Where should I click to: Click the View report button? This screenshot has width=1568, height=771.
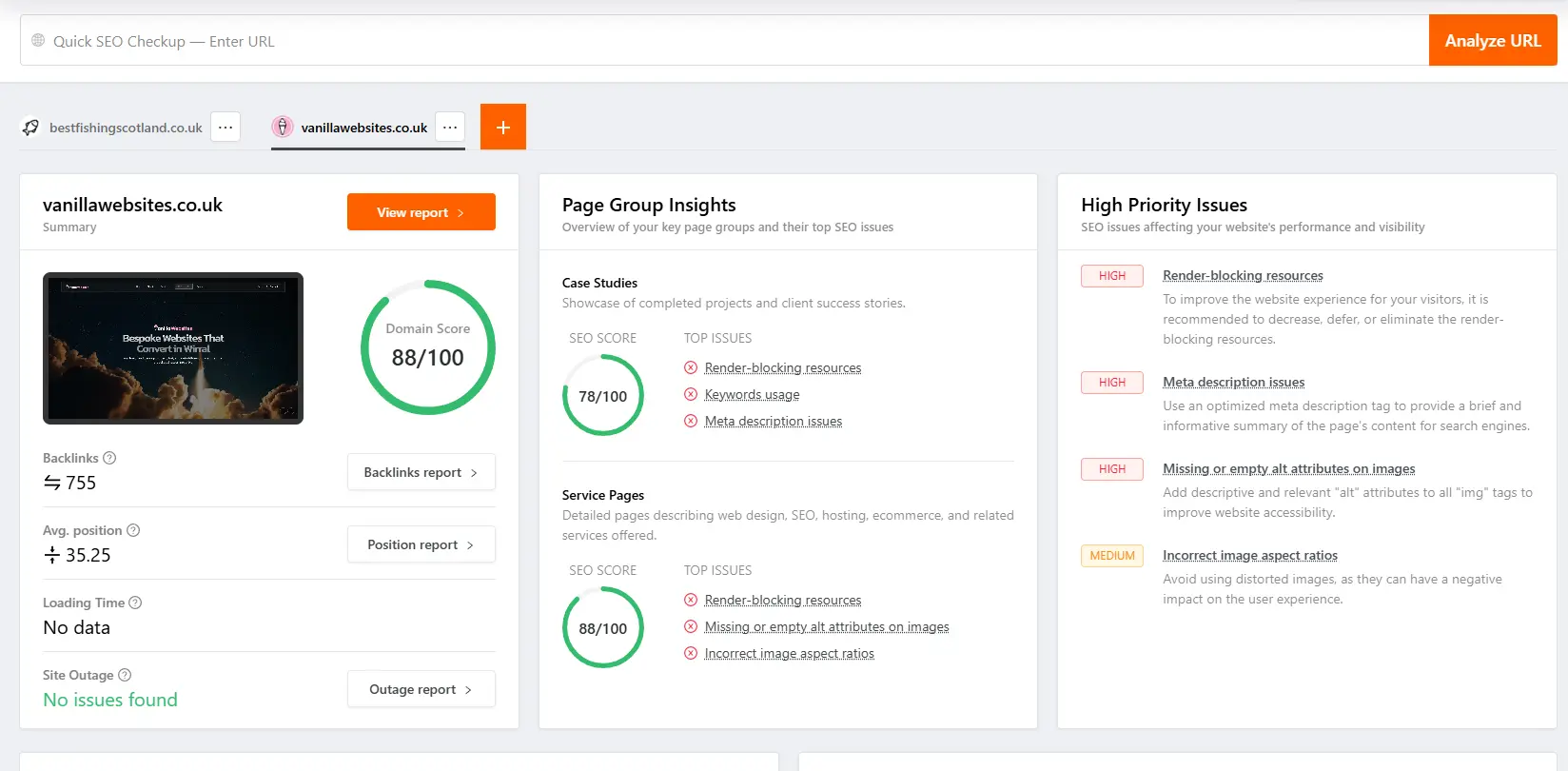(421, 212)
